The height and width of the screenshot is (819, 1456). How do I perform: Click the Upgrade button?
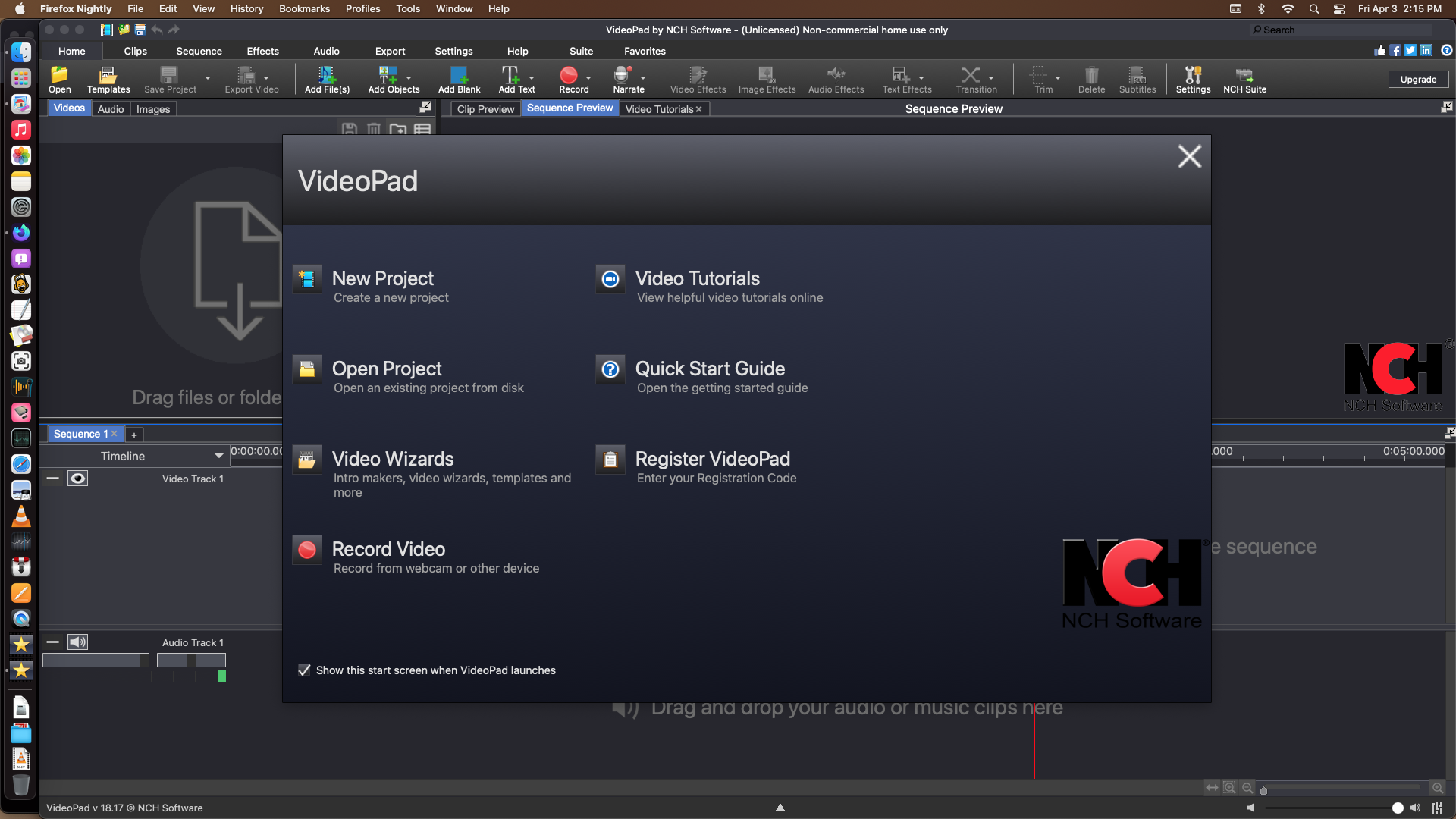coord(1418,79)
